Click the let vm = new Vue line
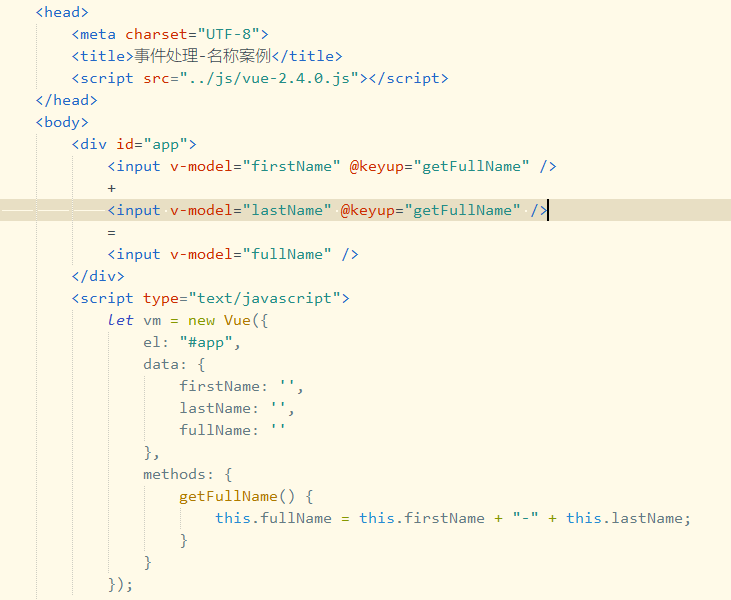 (x=188, y=320)
